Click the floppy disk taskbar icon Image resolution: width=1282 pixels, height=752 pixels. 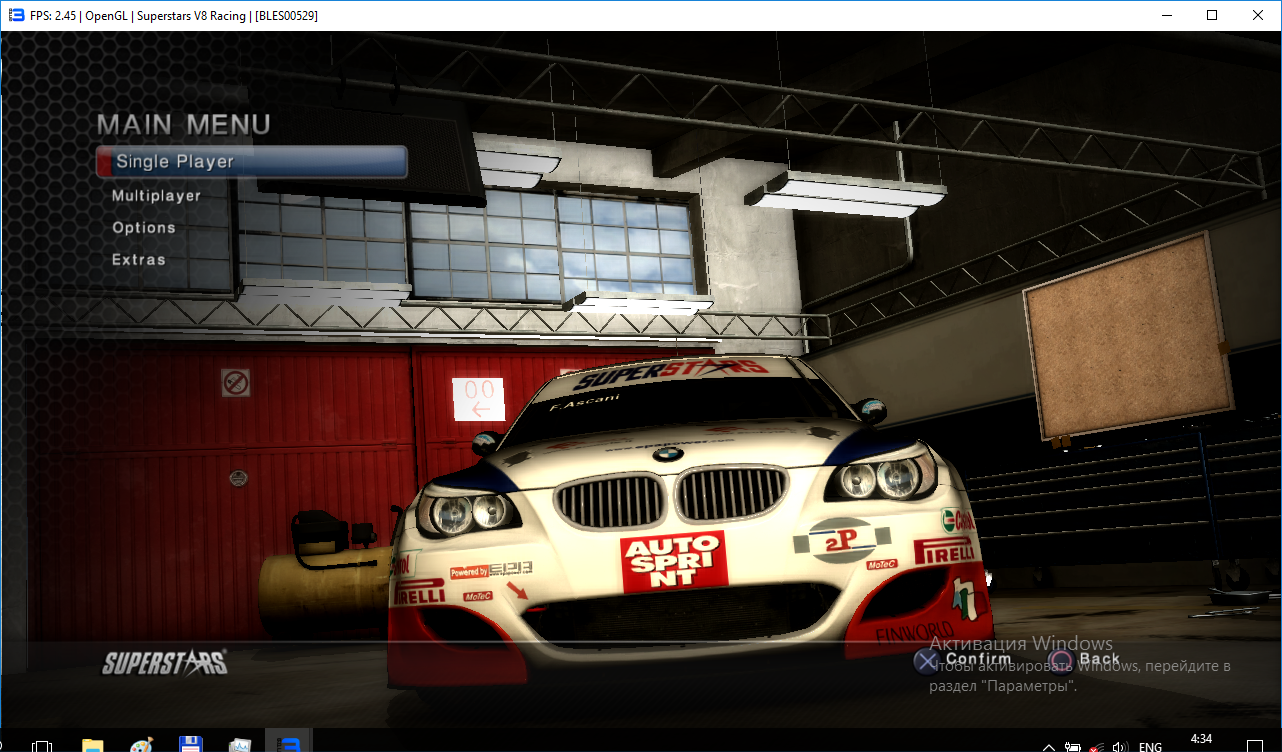[x=190, y=745]
